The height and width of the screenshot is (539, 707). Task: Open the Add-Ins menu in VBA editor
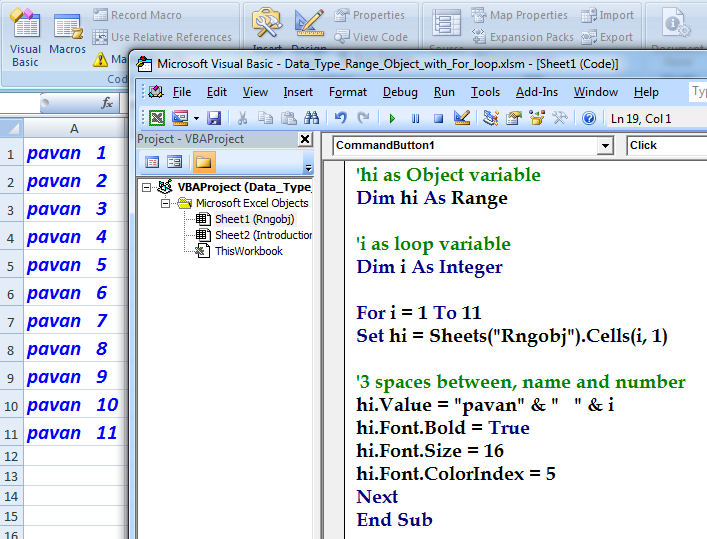click(x=537, y=92)
